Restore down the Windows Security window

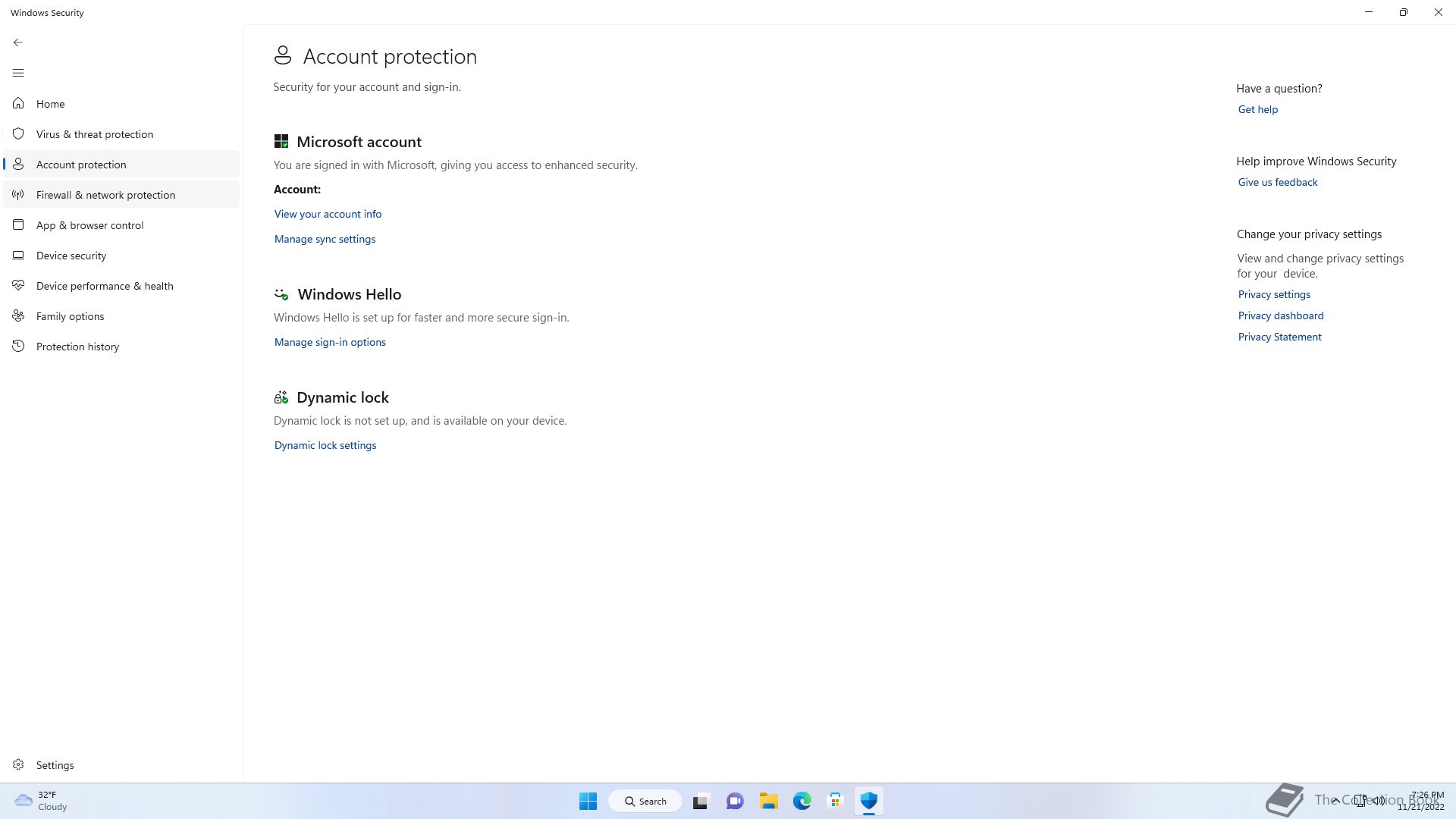[1404, 12]
